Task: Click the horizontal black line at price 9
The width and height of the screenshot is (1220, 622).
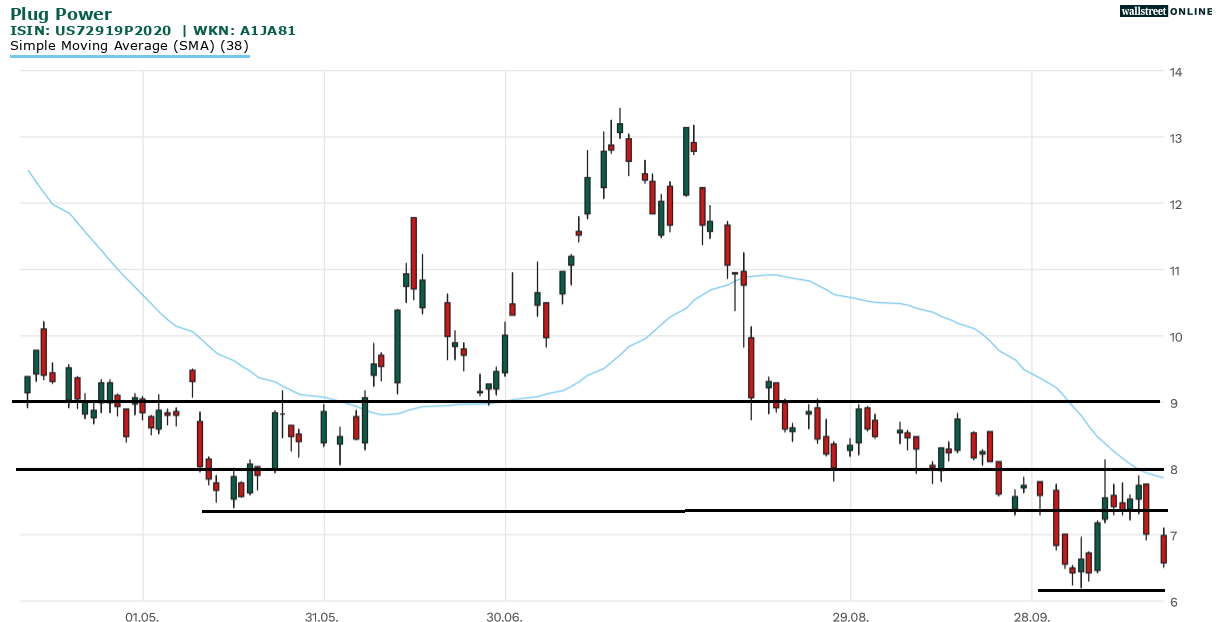Action: coord(600,401)
